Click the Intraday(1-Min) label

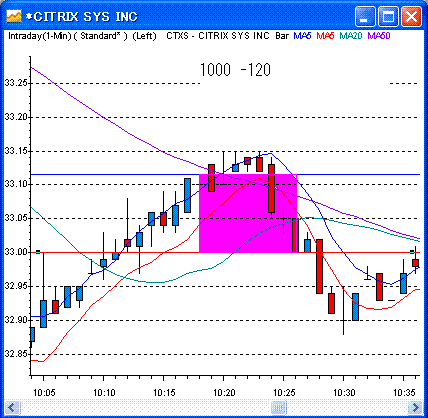pos(40,36)
